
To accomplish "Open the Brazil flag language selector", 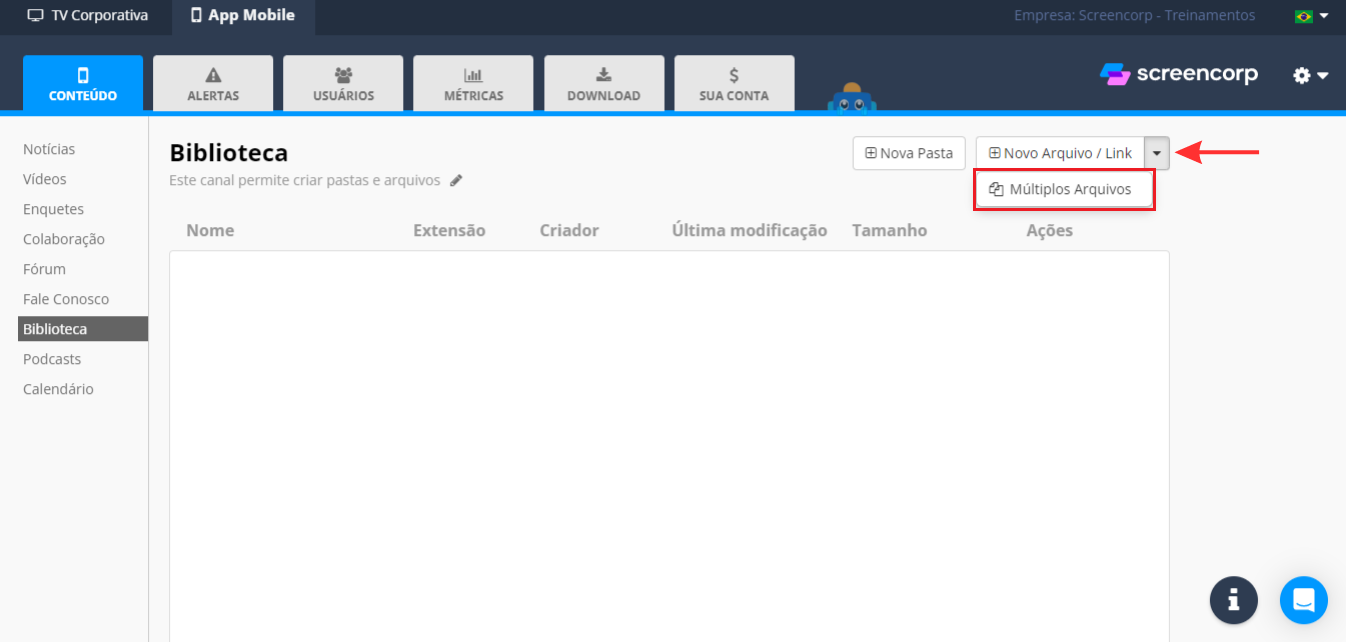I will pos(1310,16).
